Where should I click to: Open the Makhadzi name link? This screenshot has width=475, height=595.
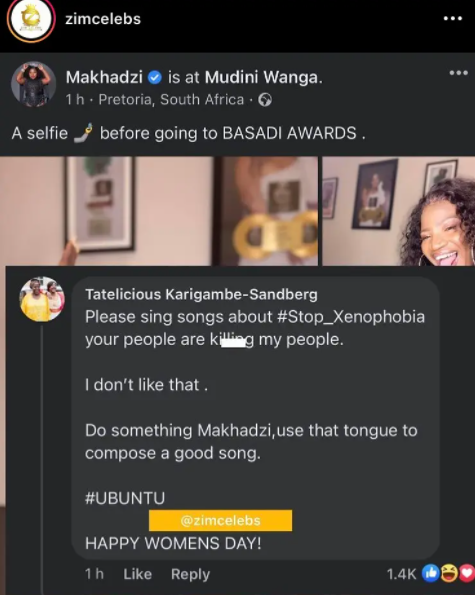(104, 77)
